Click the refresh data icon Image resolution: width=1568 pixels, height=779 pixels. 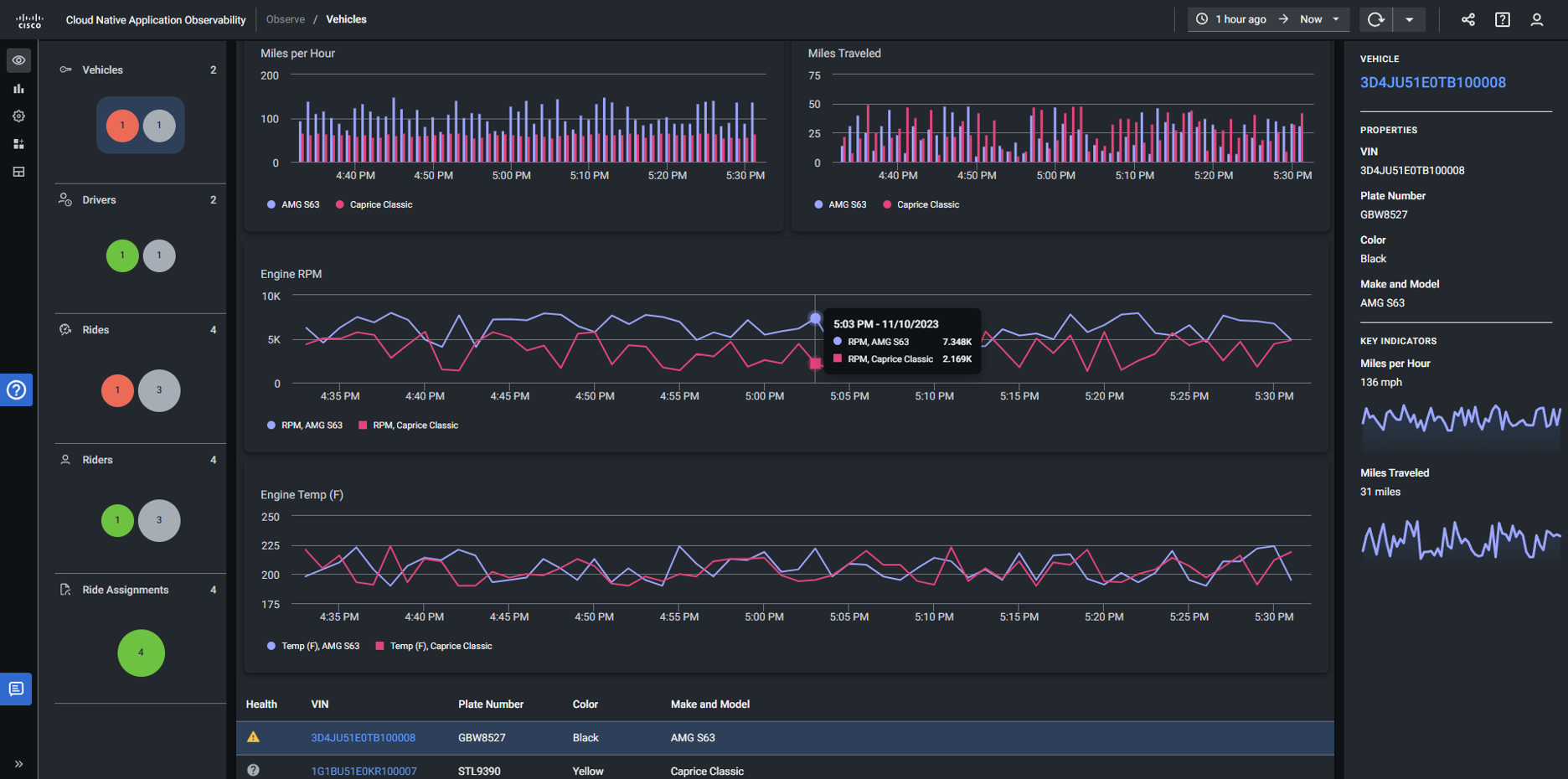pos(1375,19)
